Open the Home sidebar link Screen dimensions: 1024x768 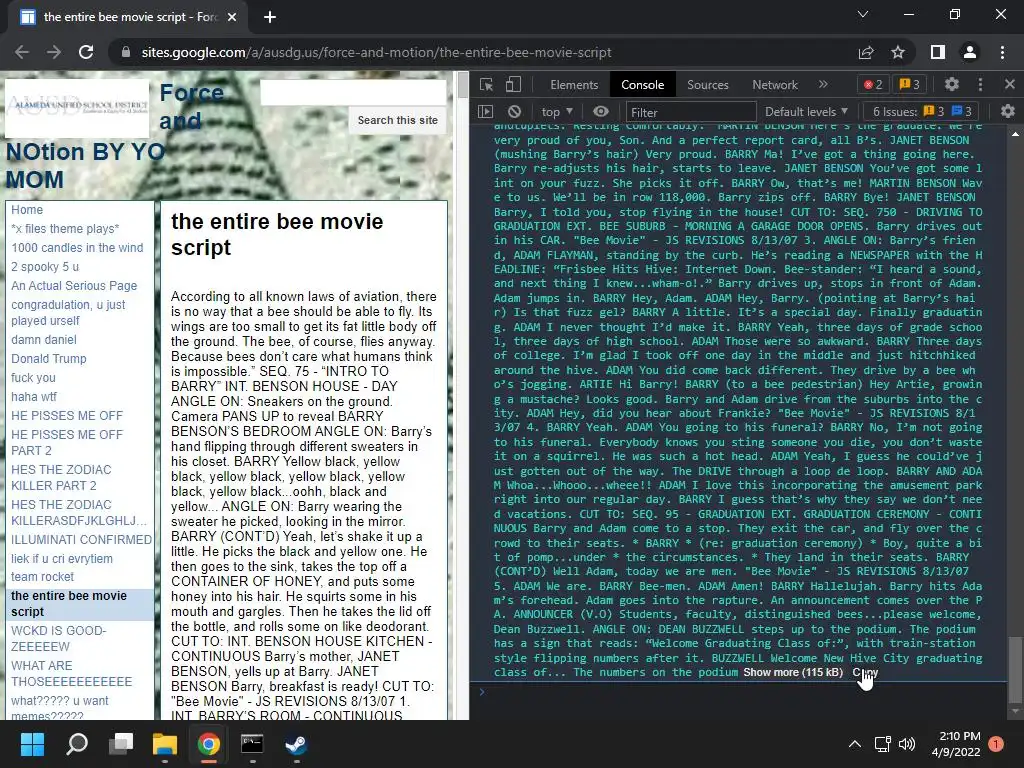coord(27,210)
